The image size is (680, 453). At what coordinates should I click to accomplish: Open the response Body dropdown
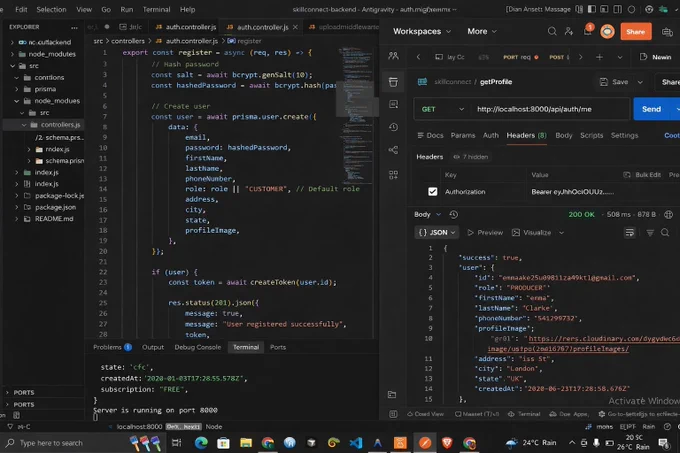(x=428, y=214)
